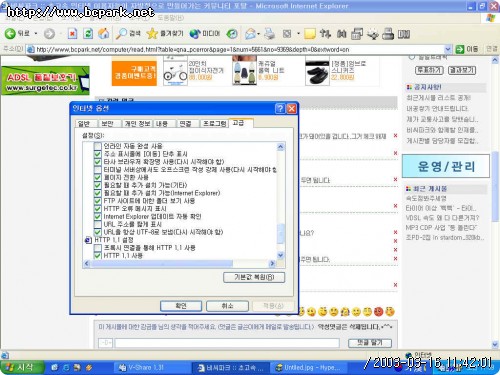Click the help question mark in Internet Options
Screen dimensions: 500x375
280,108
